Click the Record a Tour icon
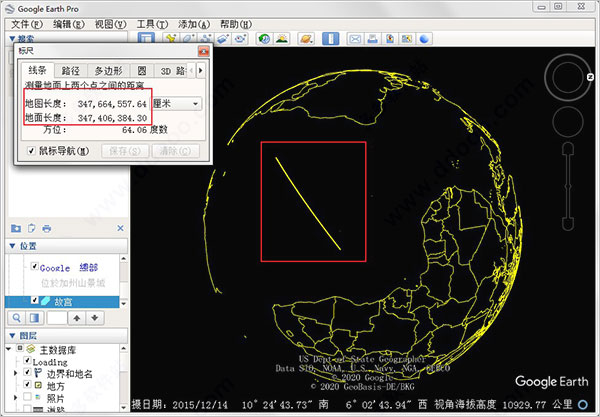Viewport: 600px width, 417px height. click(240, 39)
